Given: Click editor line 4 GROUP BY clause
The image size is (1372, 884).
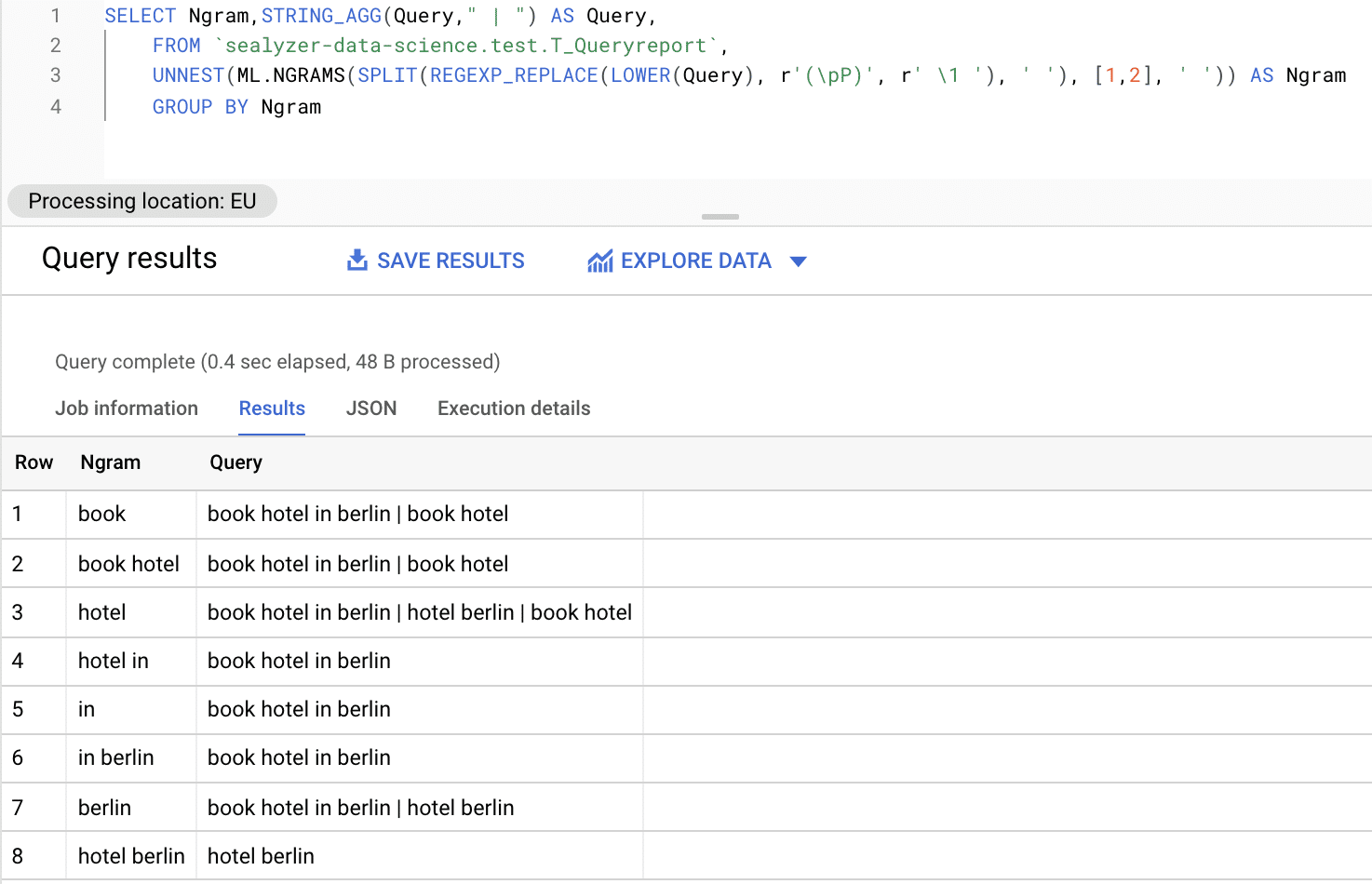Looking at the screenshot, I should (x=236, y=107).
